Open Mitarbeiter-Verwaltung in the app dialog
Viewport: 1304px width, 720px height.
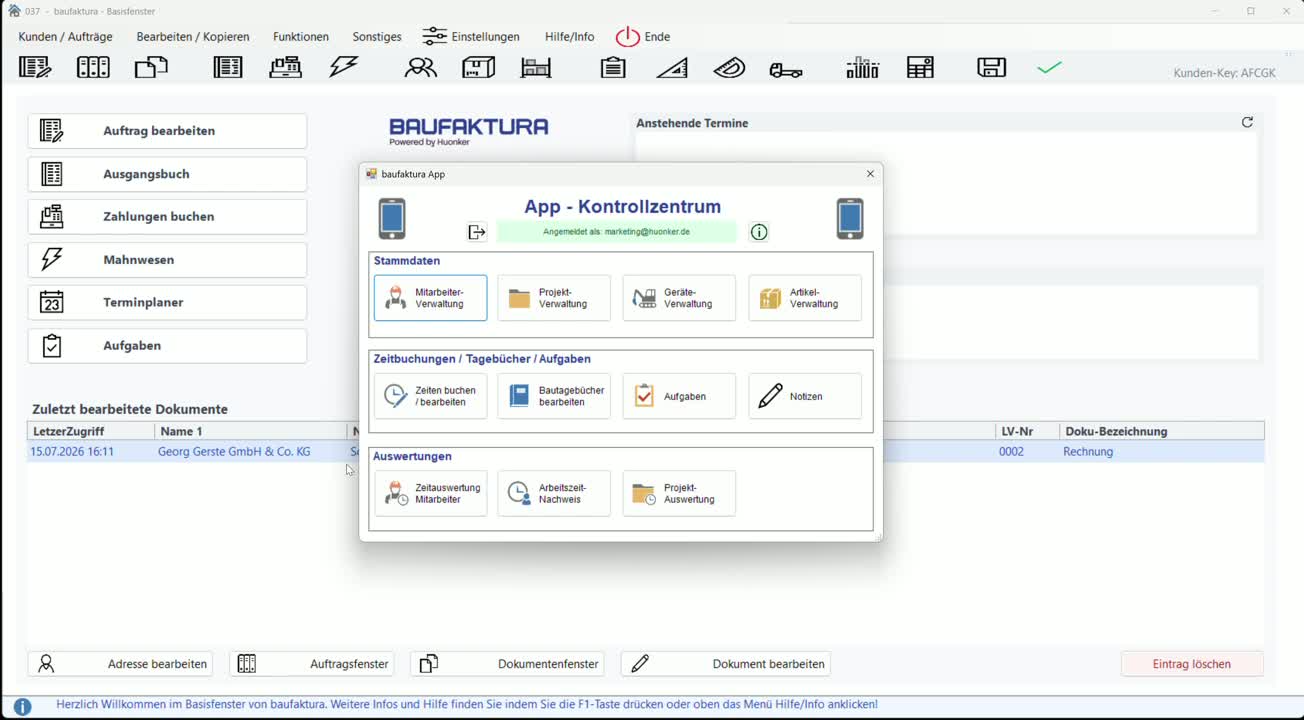(x=431, y=298)
